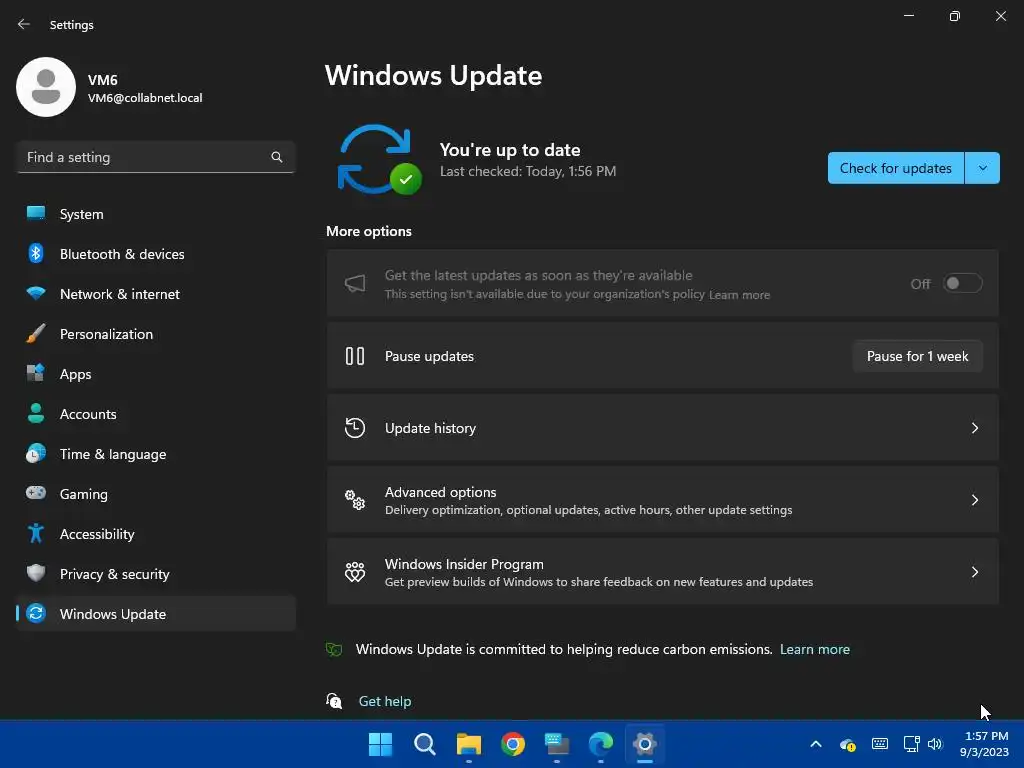Click the network display tray icon
The height and width of the screenshot is (768, 1024).
pos(911,744)
